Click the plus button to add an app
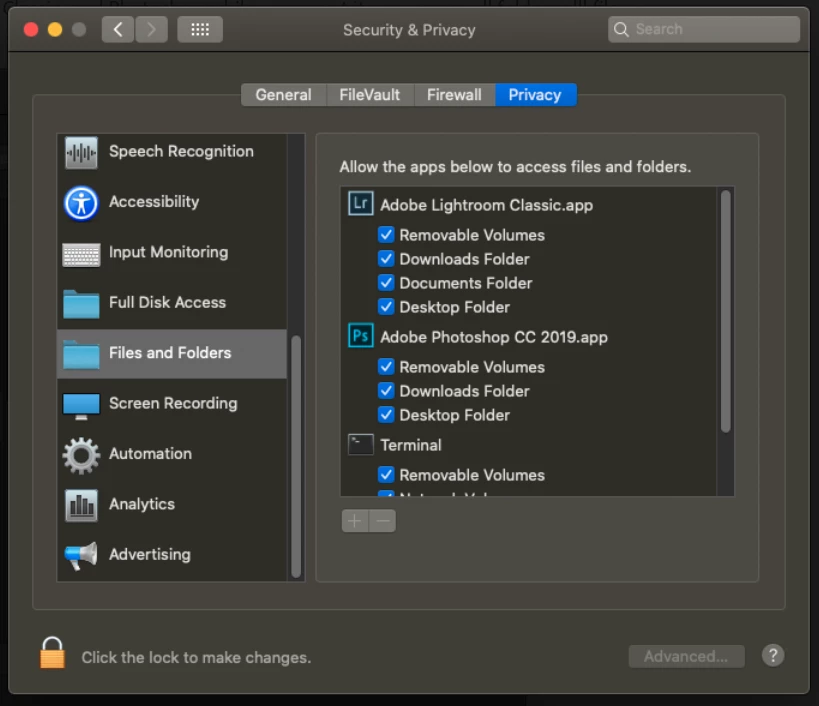 (x=355, y=521)
